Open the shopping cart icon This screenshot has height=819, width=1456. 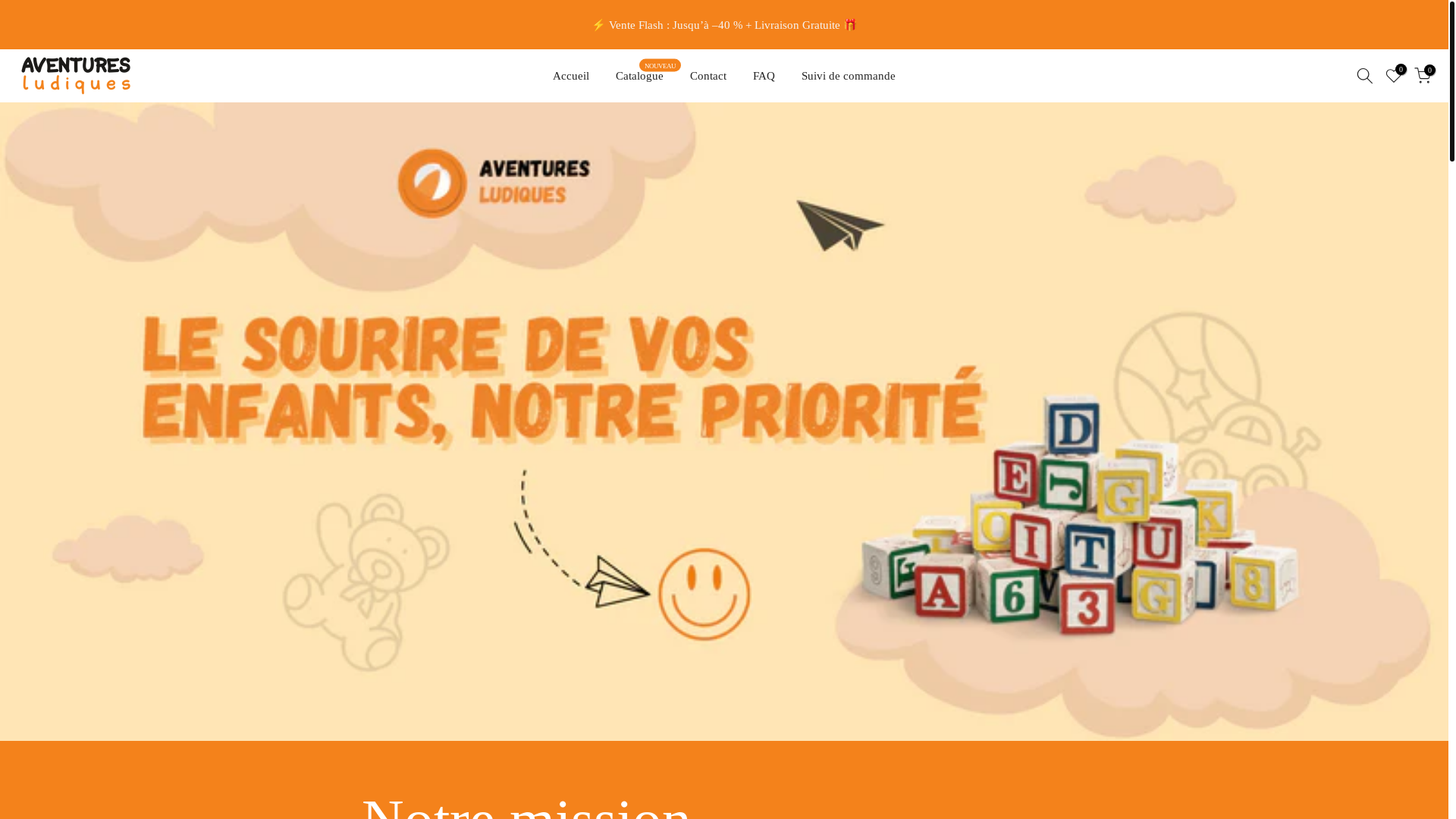(1423, 75)
